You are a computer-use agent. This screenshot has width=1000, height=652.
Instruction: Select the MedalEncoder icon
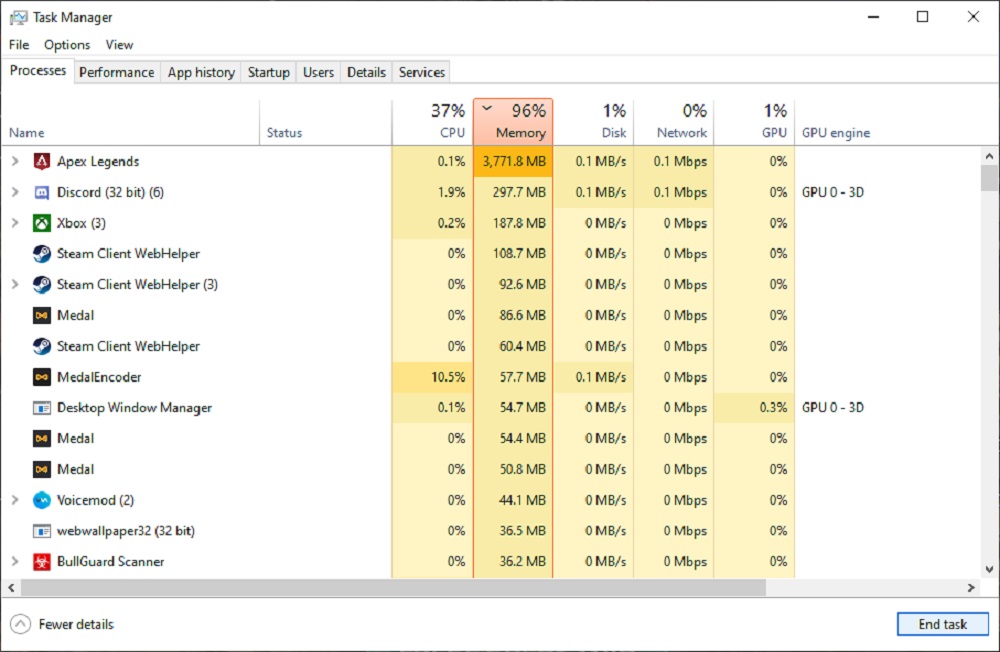[x=41, y=377]
